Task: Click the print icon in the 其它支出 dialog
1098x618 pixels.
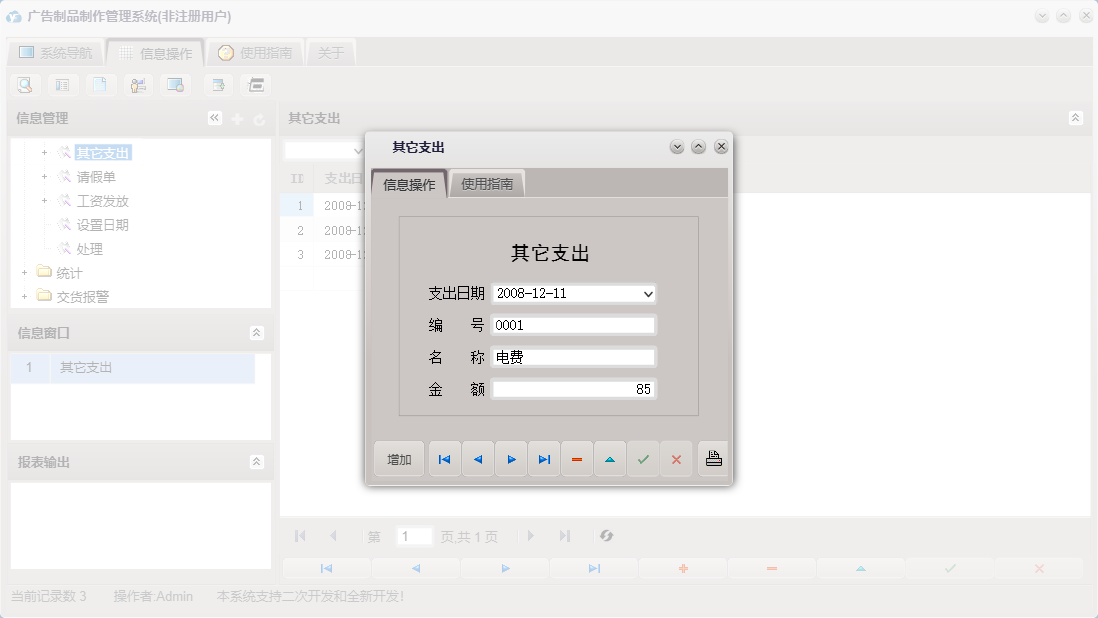Action: [x=711, y=459]
